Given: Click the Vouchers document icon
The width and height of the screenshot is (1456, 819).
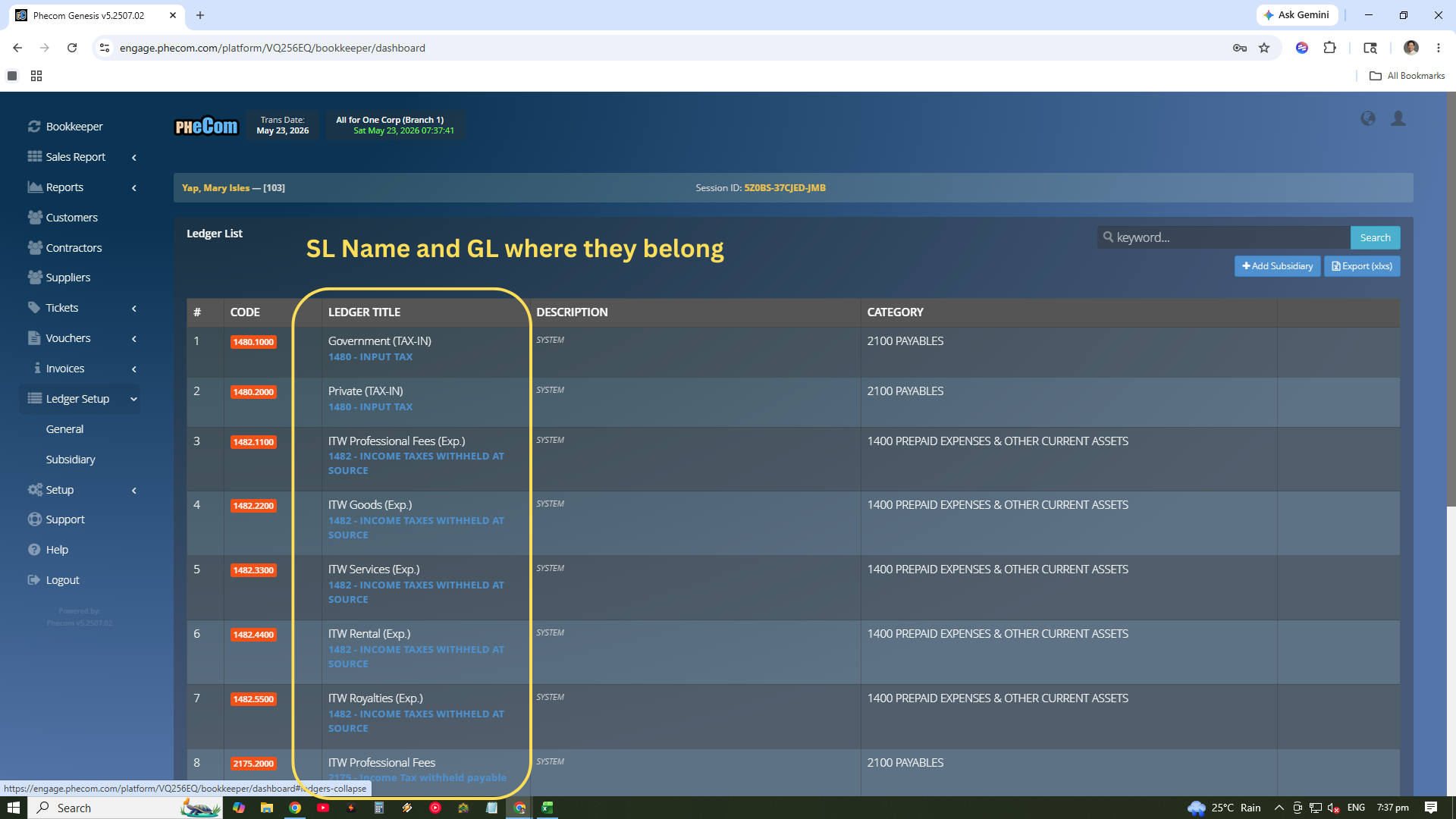Looking at the screenshot, I should [34, 338].
